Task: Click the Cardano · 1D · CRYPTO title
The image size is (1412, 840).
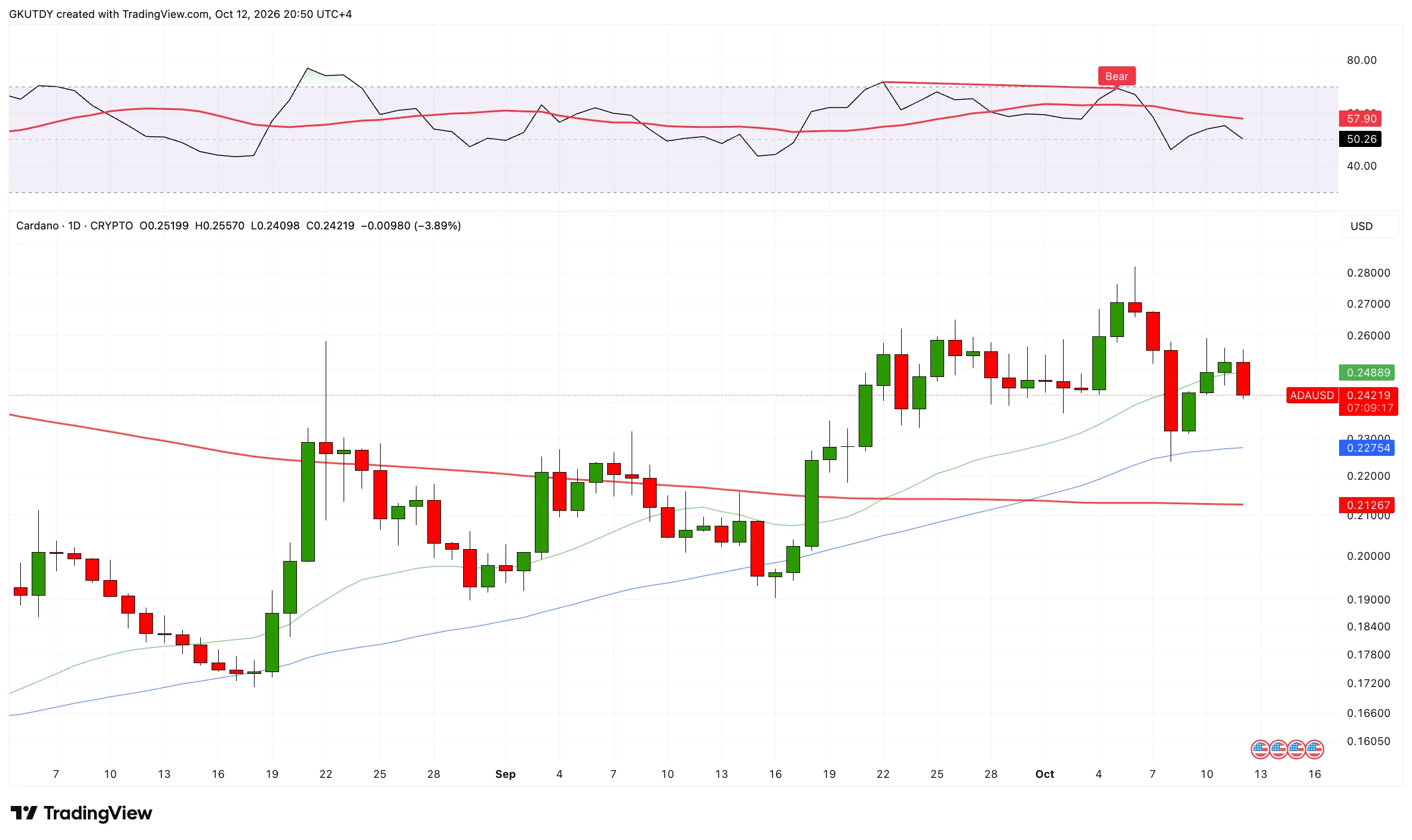Action: 75,226
